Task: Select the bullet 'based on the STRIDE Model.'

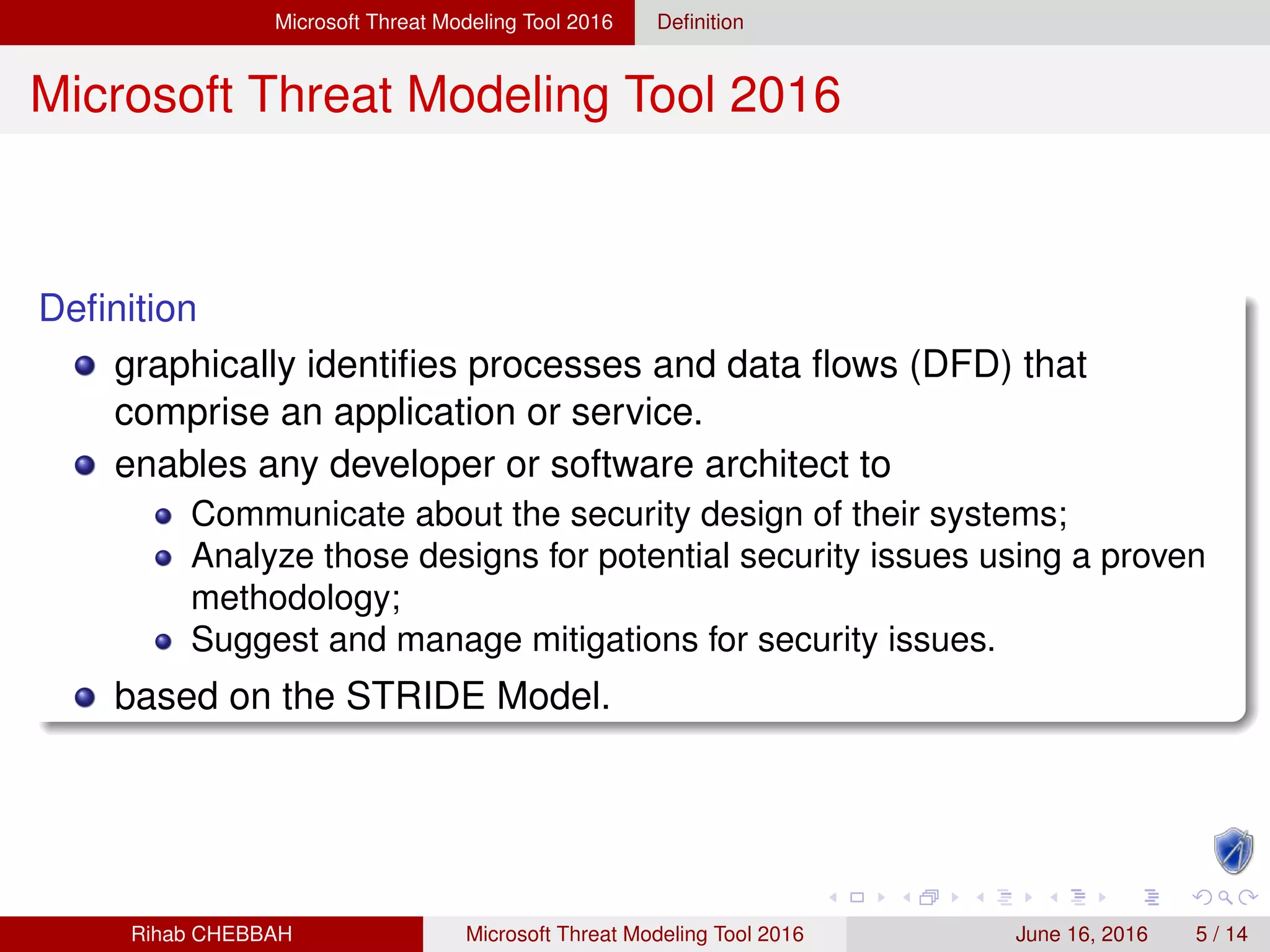Action: click(362, 696)
